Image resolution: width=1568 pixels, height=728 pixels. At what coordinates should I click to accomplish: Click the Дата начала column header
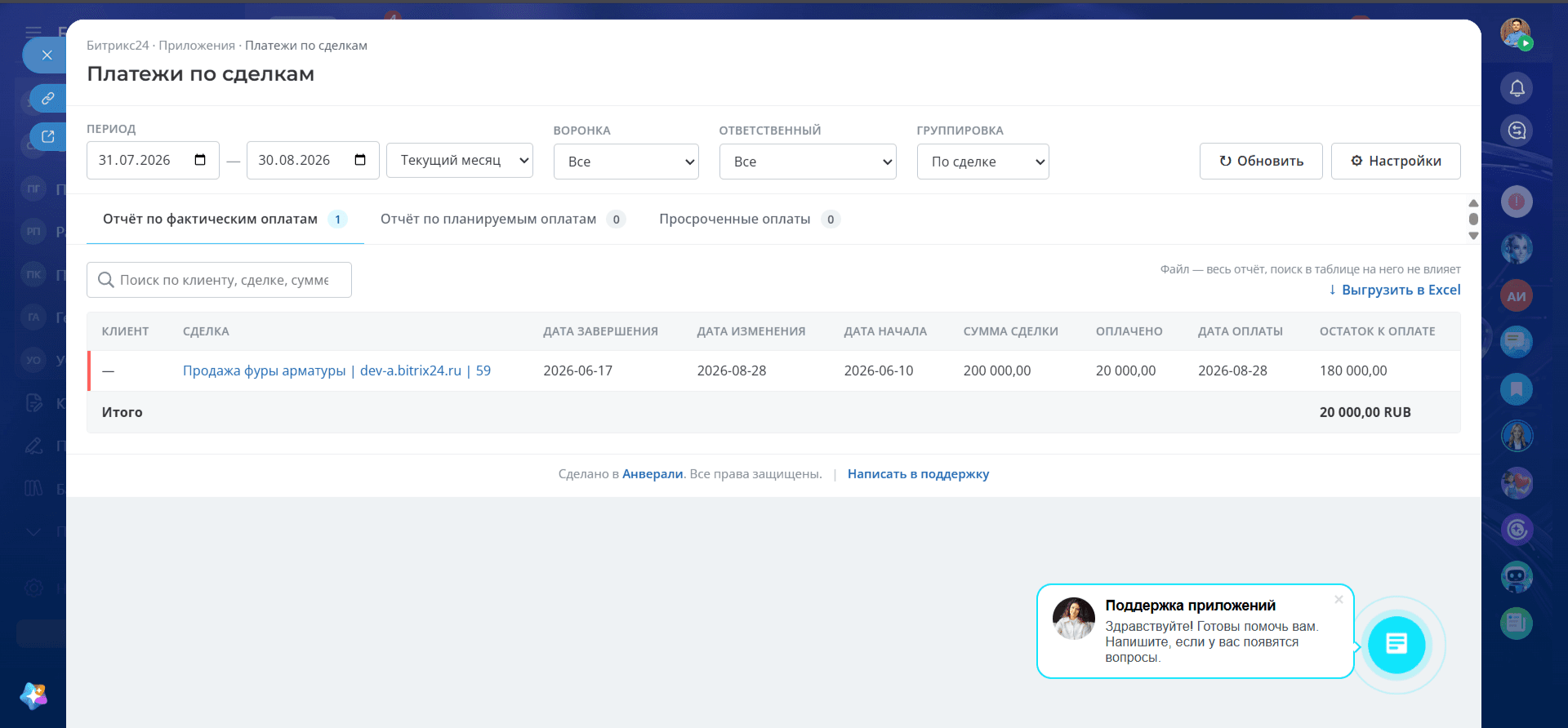click(885, 331)
